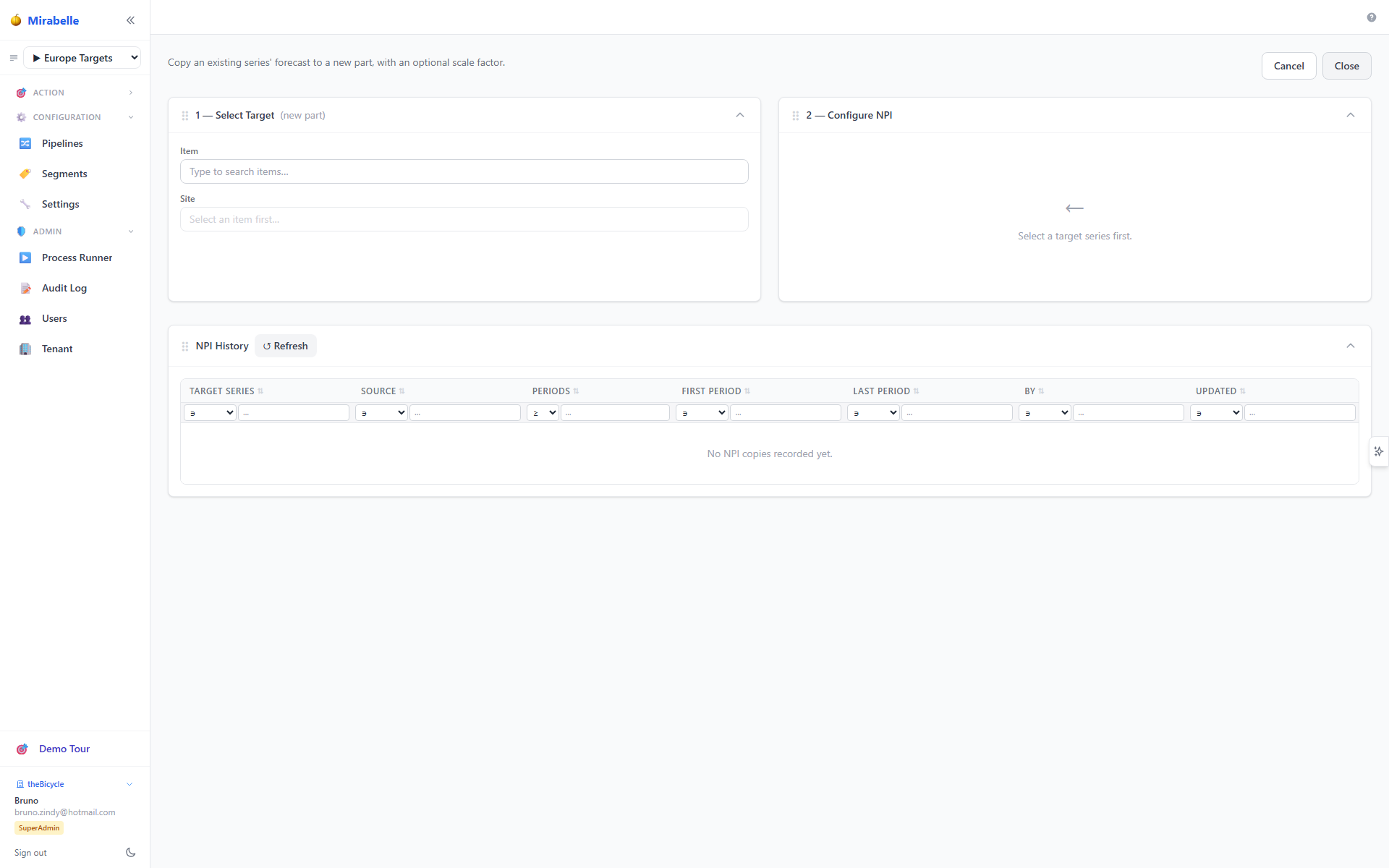Collapse the Configure NPI panel chevron
The width and height of the screenshot is (1389, 868).
(x=1351, y=115)
